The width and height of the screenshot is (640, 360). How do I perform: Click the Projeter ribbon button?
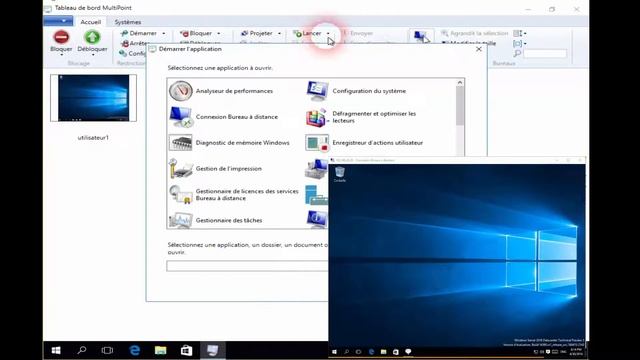click(257, 33)
